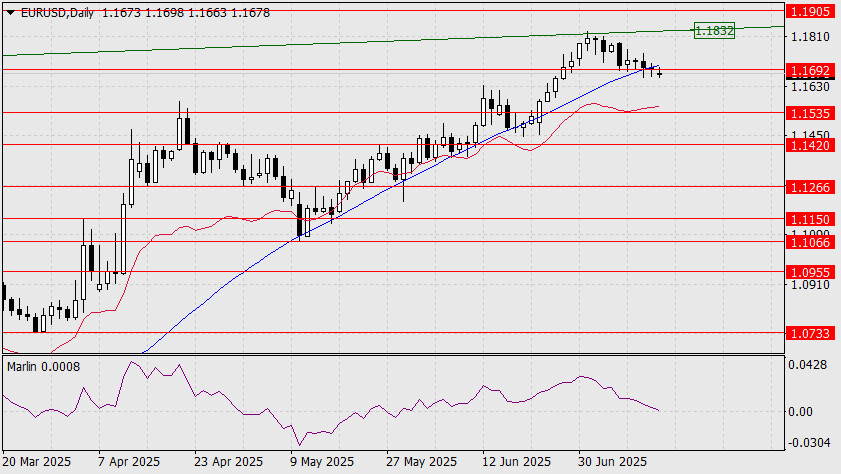The height and width of the screenshot is (474, 841).
Task: Select the 1.1266 price level label
Action: tap(811, 187)
